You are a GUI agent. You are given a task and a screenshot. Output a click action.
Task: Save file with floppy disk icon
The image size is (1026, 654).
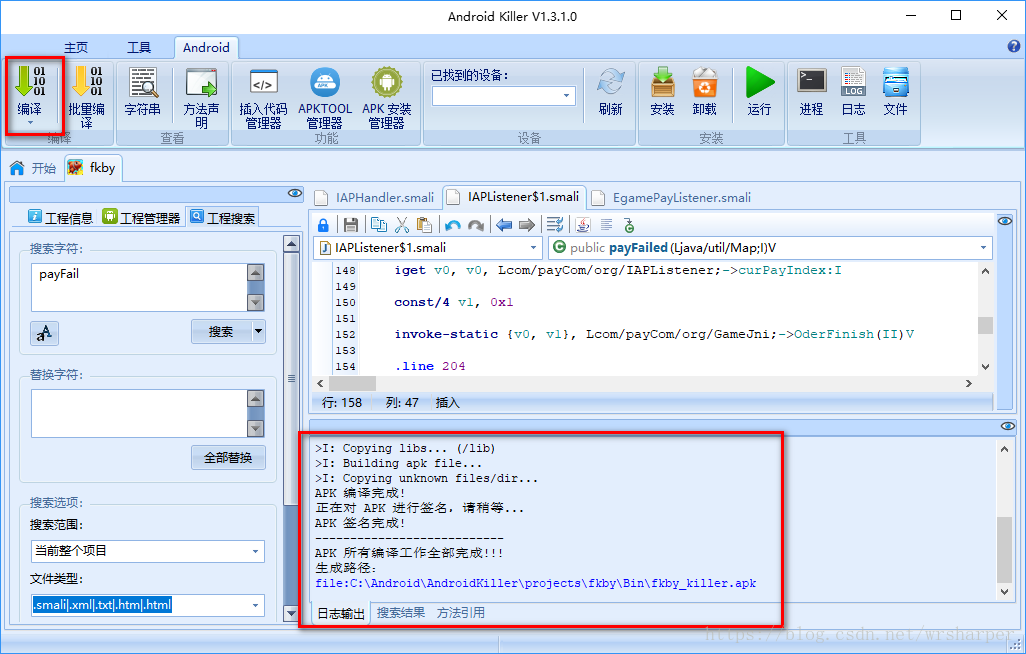(x=351, y=225)
